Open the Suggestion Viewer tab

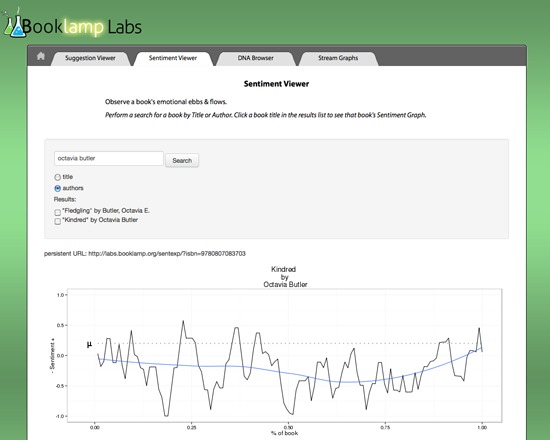90,58
